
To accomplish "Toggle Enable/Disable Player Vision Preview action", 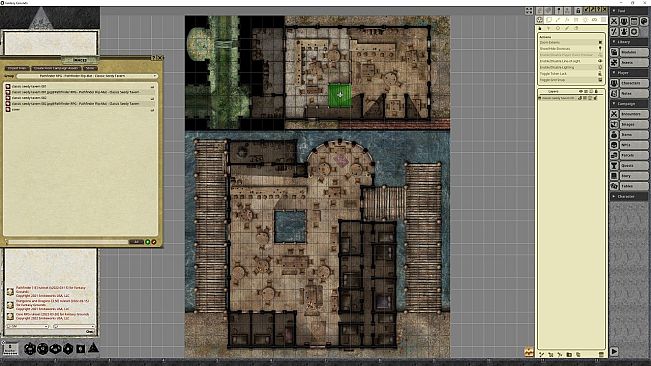I will 570,55.
